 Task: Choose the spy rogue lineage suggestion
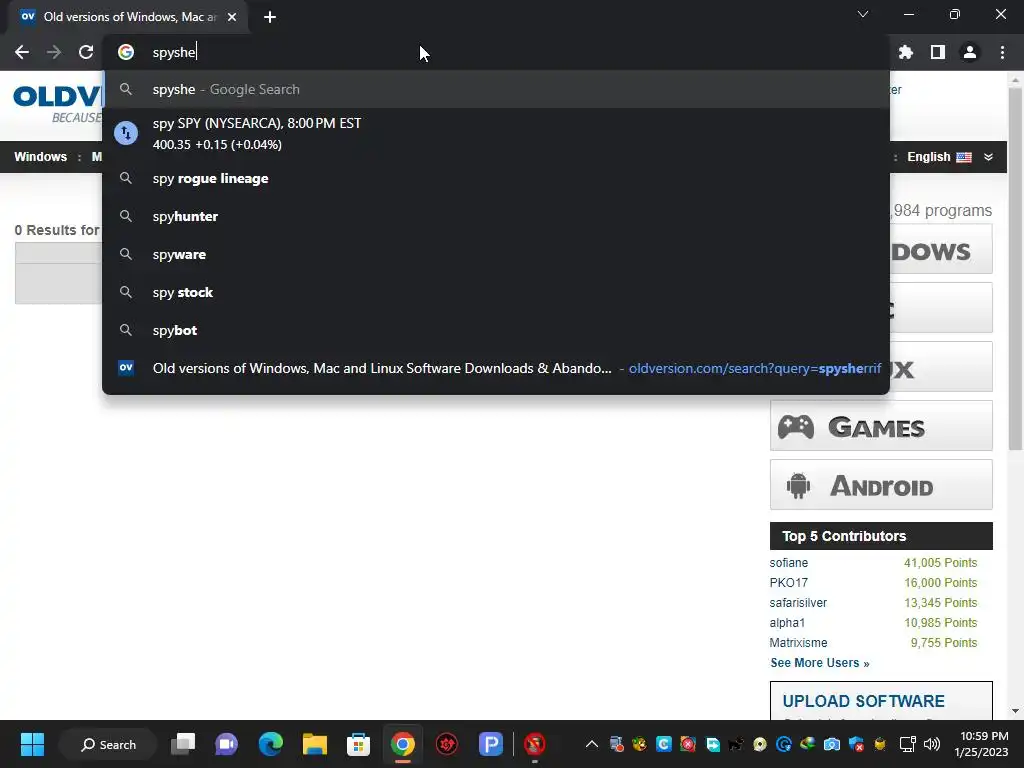(x=496, y=178)
